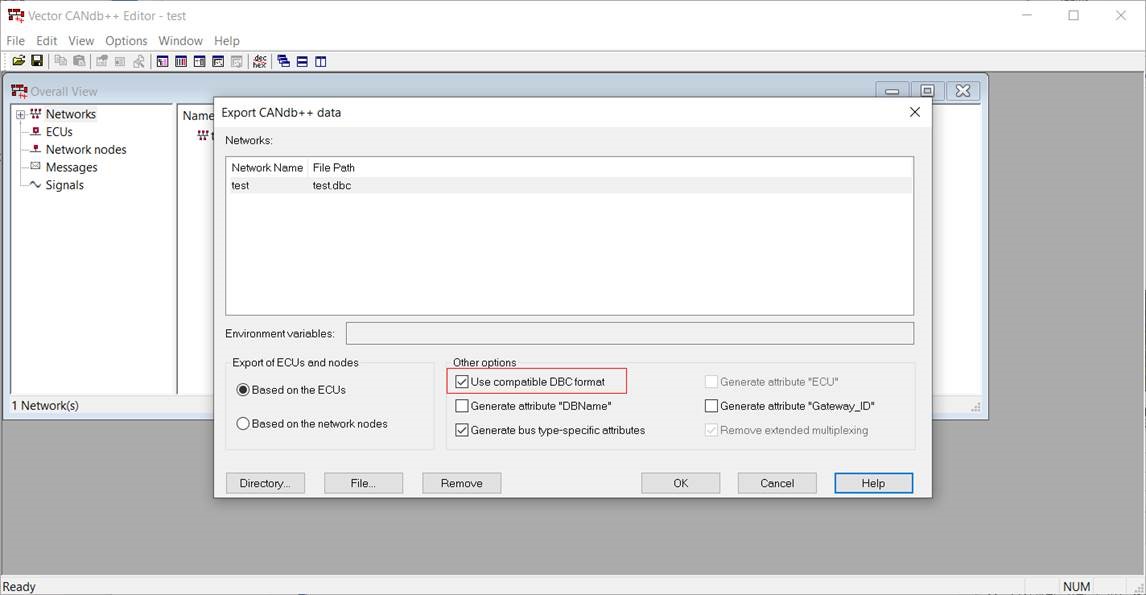Open the Edit menu
Image resolution: width=1146 pixels, height=595 pixels.
pyautogui.click(x=47, y=41)
